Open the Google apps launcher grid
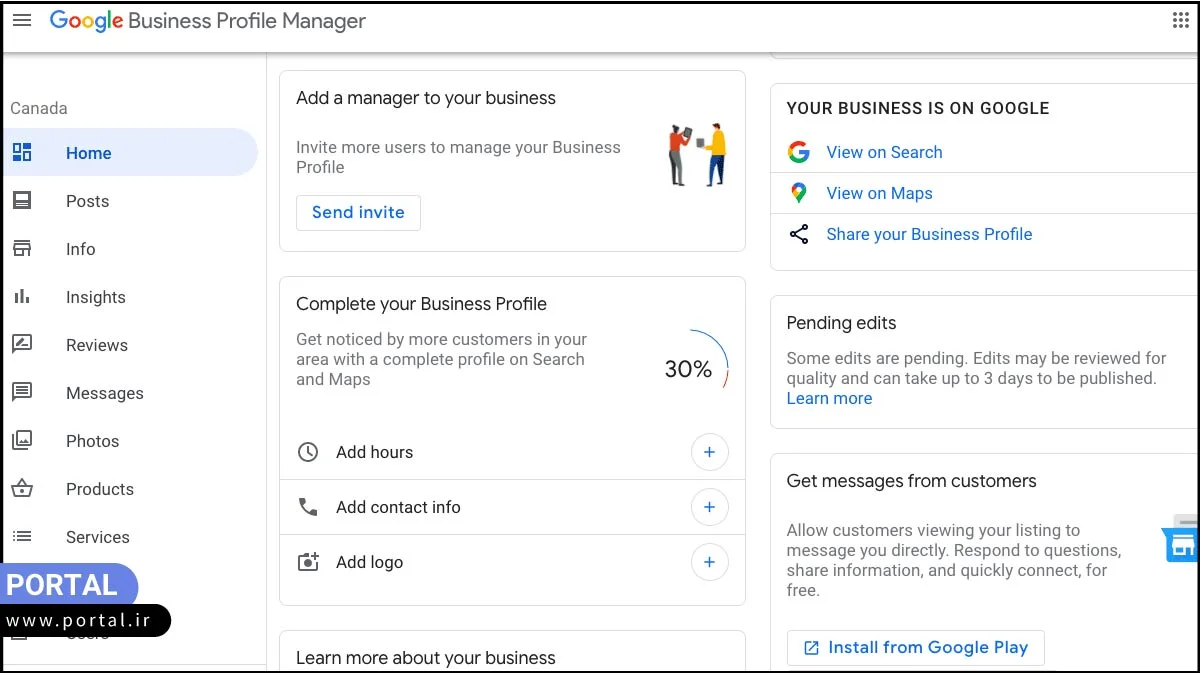Image resolution: width=1200 pixels, height=673 pixels. pyautogui.click(x=1181, y=20)
